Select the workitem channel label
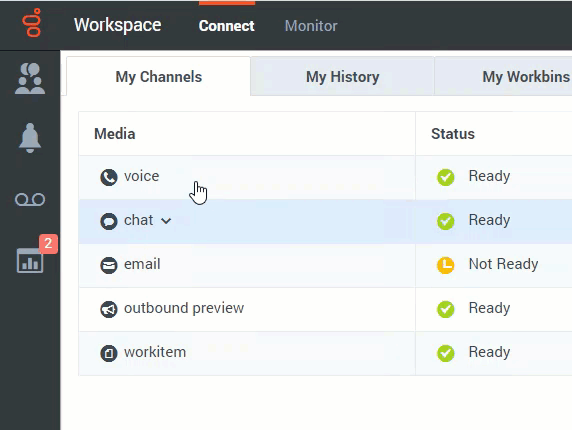Viewport: 572px width, 430px height. (155, 352)
